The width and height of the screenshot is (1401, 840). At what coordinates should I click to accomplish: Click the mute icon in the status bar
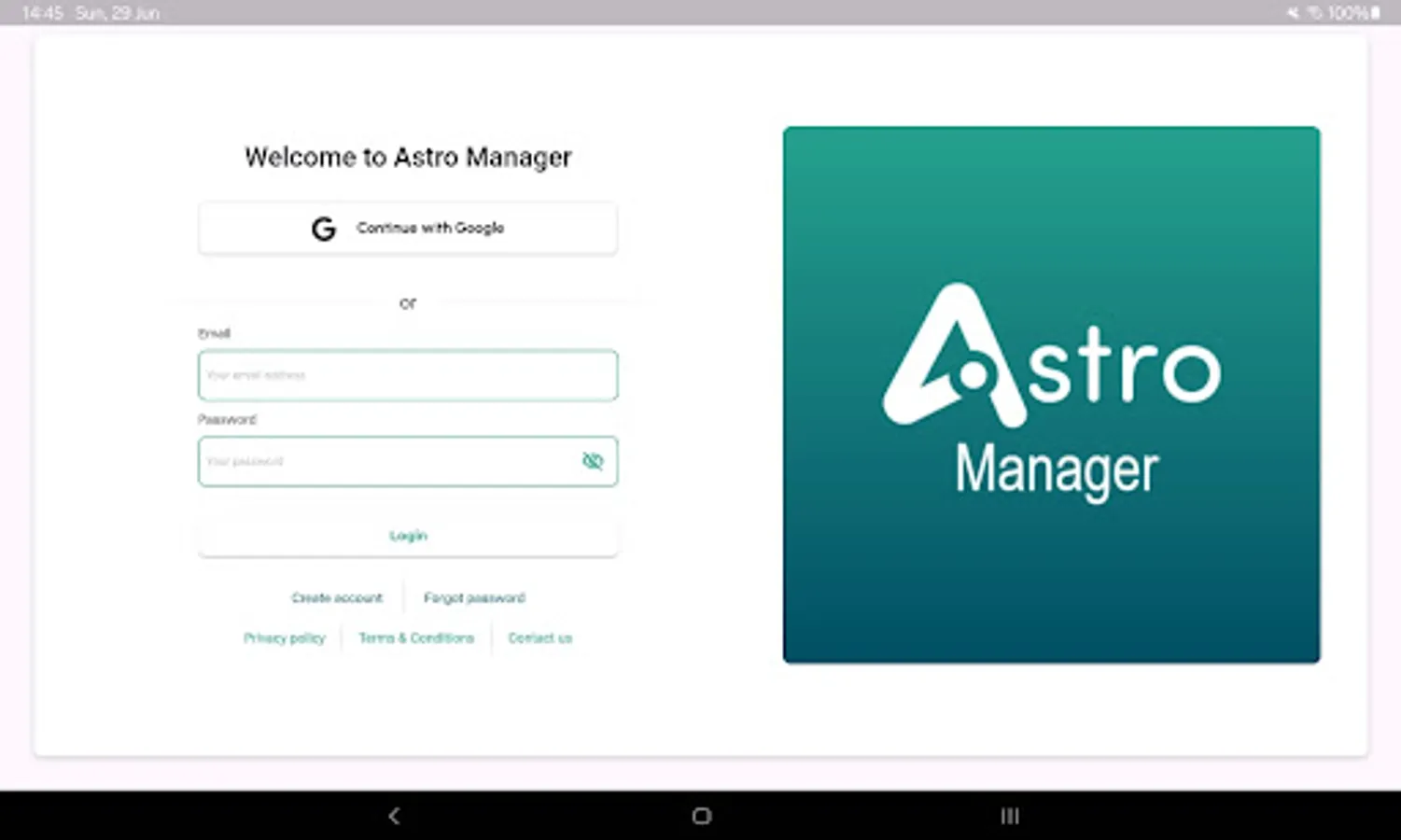pyautogui.click(x=1293, y=13)
